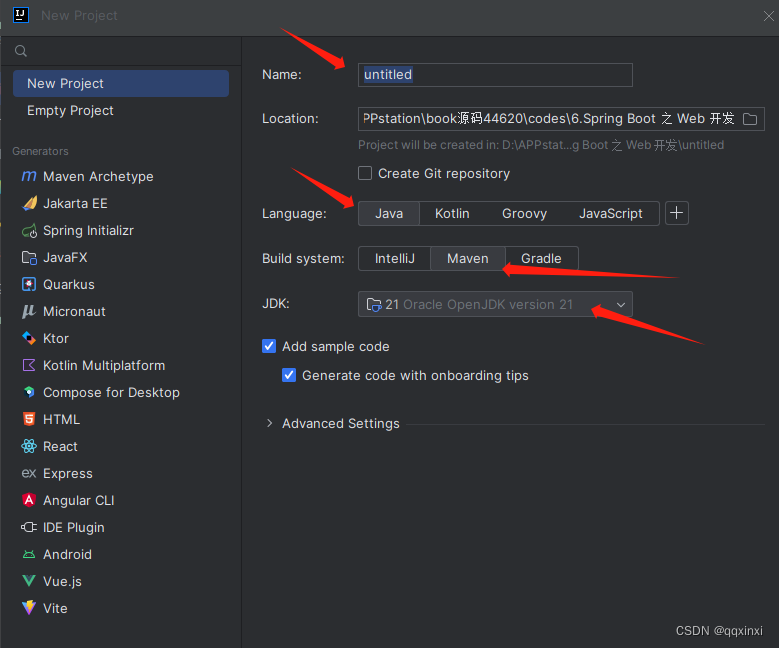779x648 pixels.
Task: Select the Spring Initializr generator icon
Action: pyautogui.click(x=29, y=231)
